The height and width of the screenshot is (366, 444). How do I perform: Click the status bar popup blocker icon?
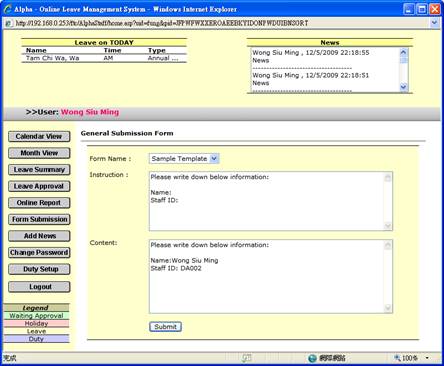pyautogui.click(x=247, y=358)
